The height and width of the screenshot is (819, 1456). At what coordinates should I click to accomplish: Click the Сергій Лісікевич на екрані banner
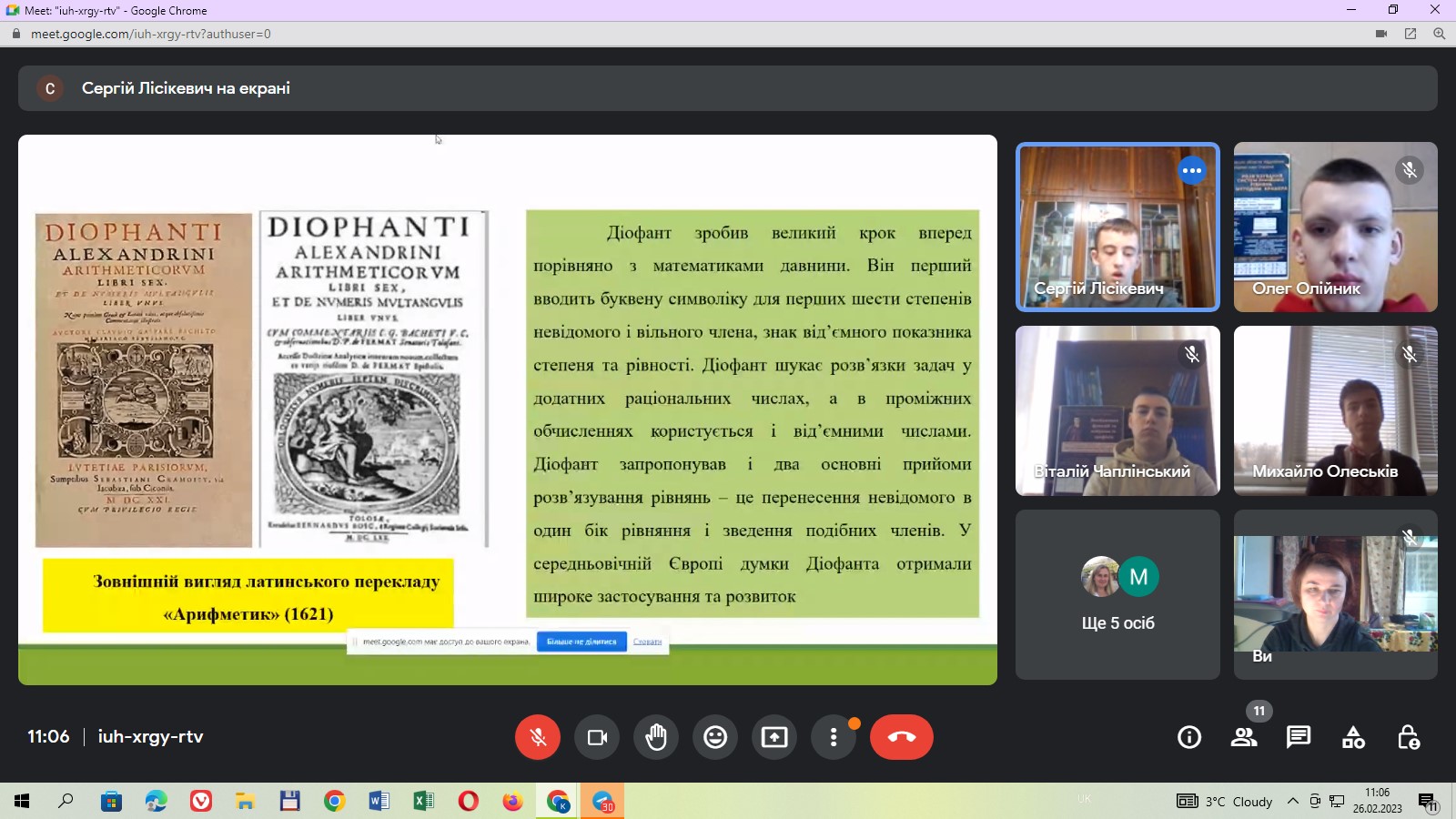tap(728, 88)
